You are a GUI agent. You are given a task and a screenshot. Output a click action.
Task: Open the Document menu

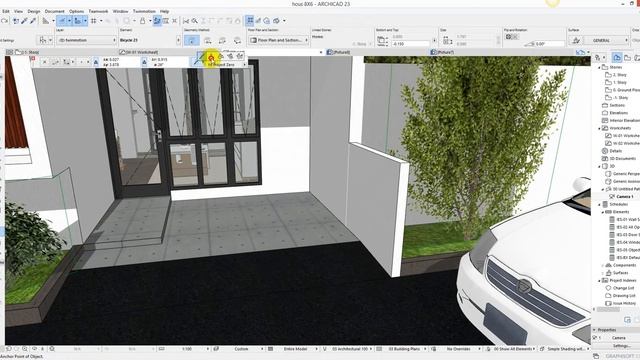click(x=55, y=11)
